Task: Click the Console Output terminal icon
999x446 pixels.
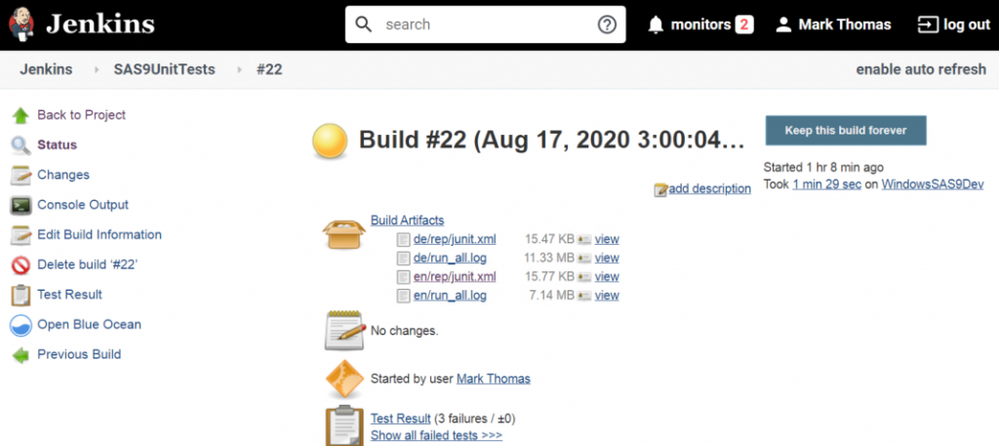Action: [x=21, y=205]
